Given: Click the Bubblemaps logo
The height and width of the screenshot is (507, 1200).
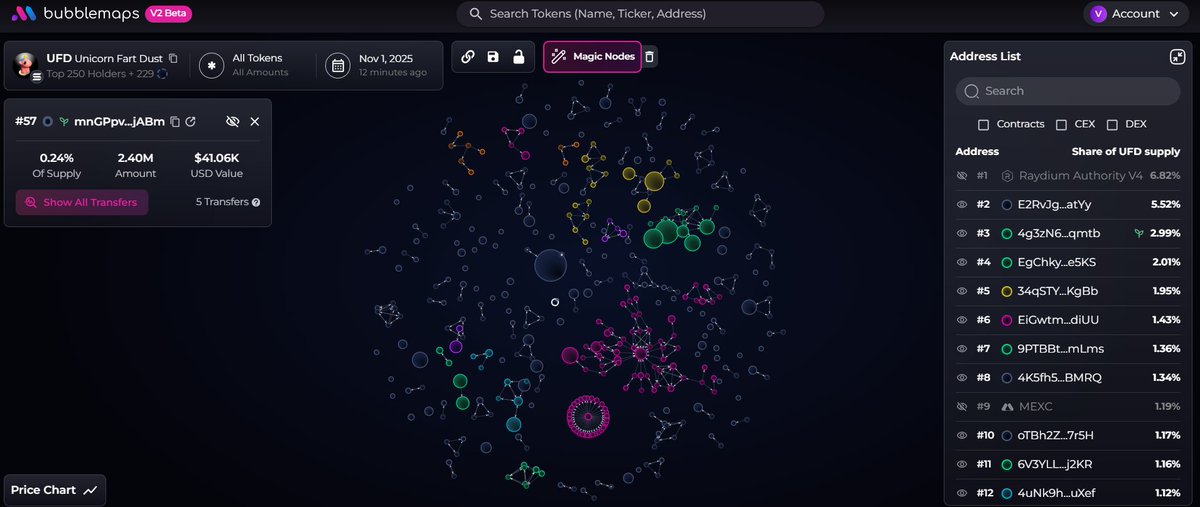Looking at the screenshot, I should [75, 14].
